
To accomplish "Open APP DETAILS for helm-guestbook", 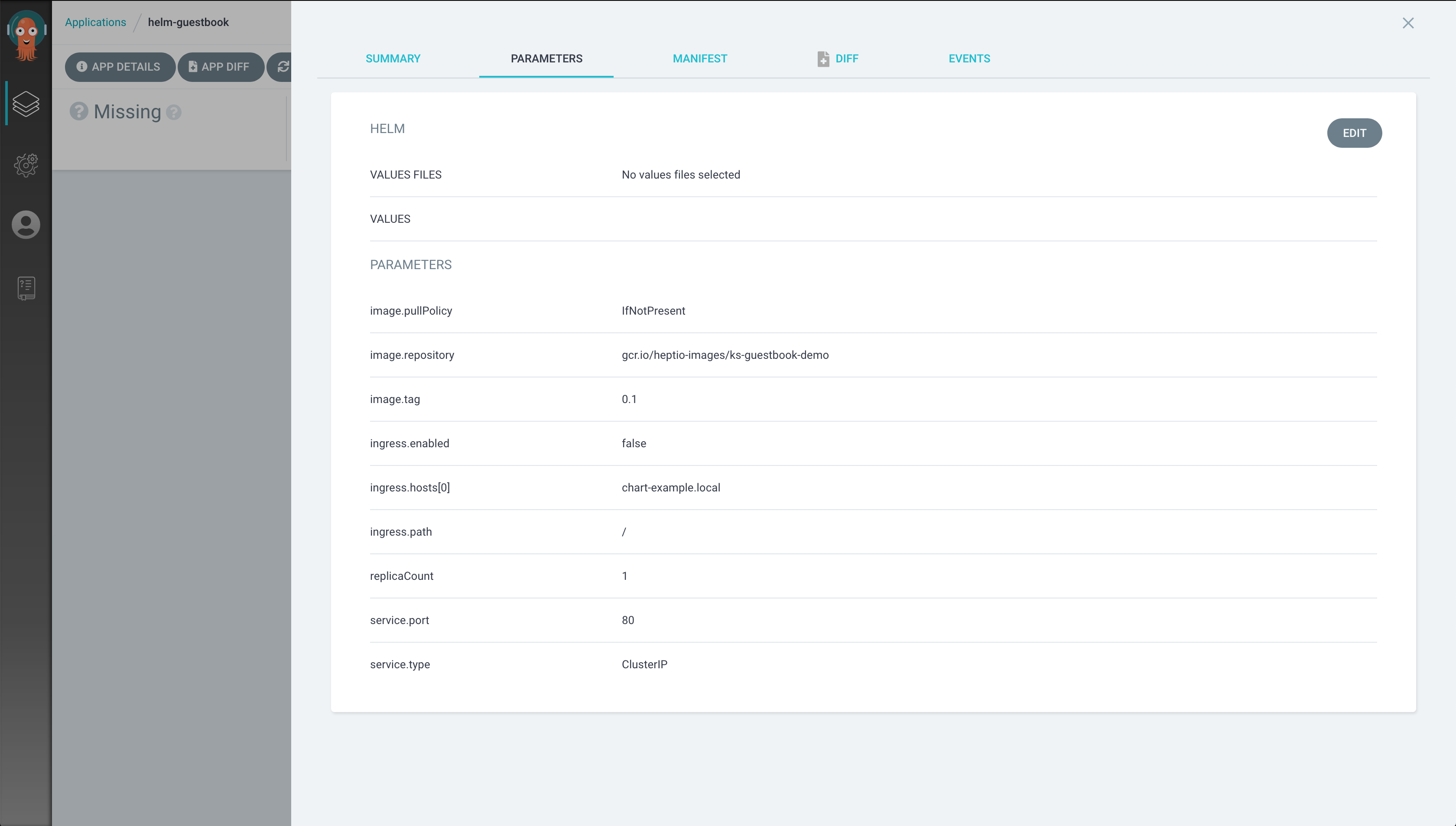I will [120, 66].
